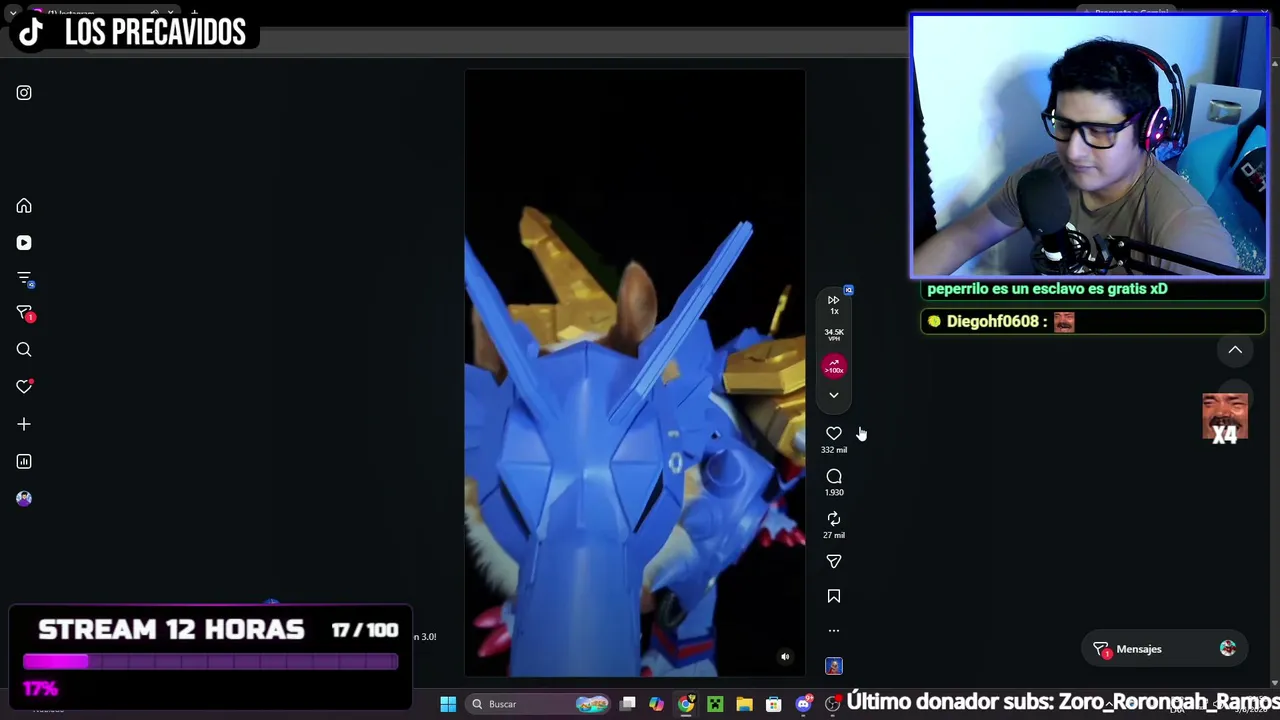Change playback speed at 1x control

tap(834, 304)
